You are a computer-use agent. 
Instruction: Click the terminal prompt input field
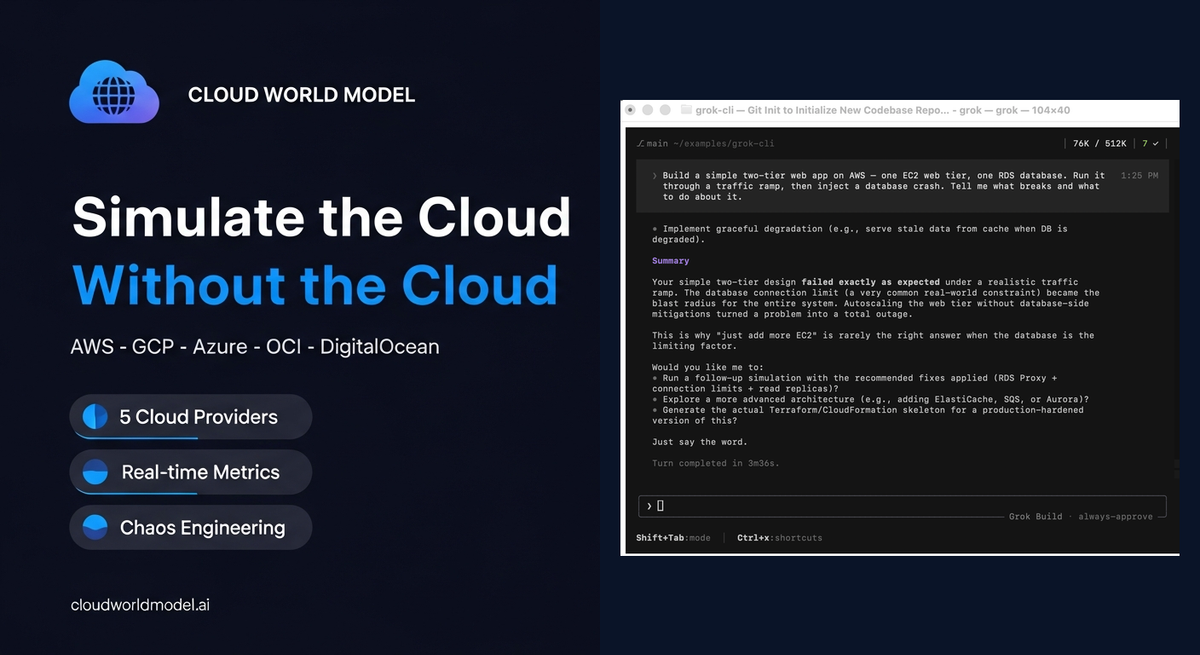click(x=901, y=506)
